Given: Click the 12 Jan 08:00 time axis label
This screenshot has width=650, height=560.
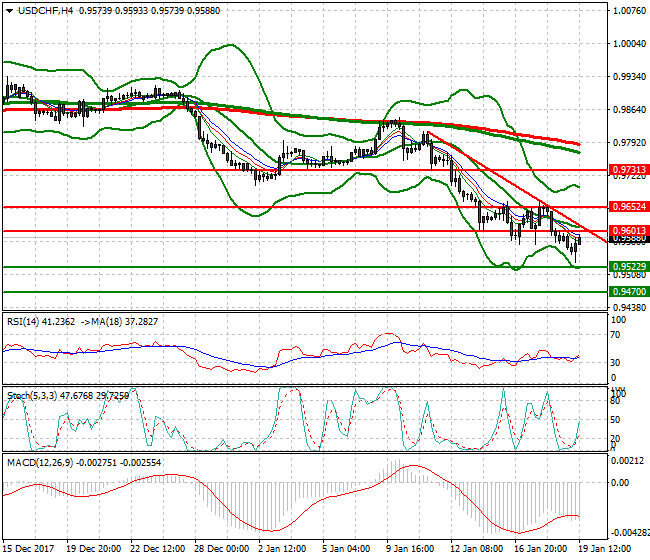Looking at the screenshot, I should click(477, 549).
